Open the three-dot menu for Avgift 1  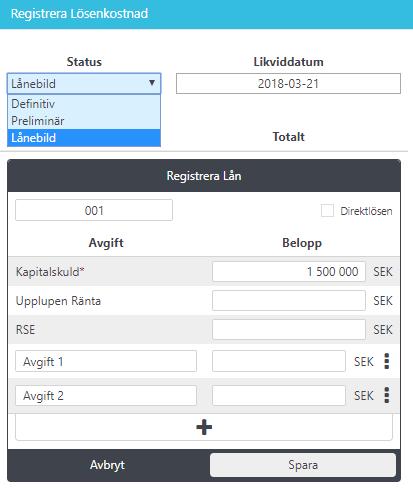tap(386, 361)
